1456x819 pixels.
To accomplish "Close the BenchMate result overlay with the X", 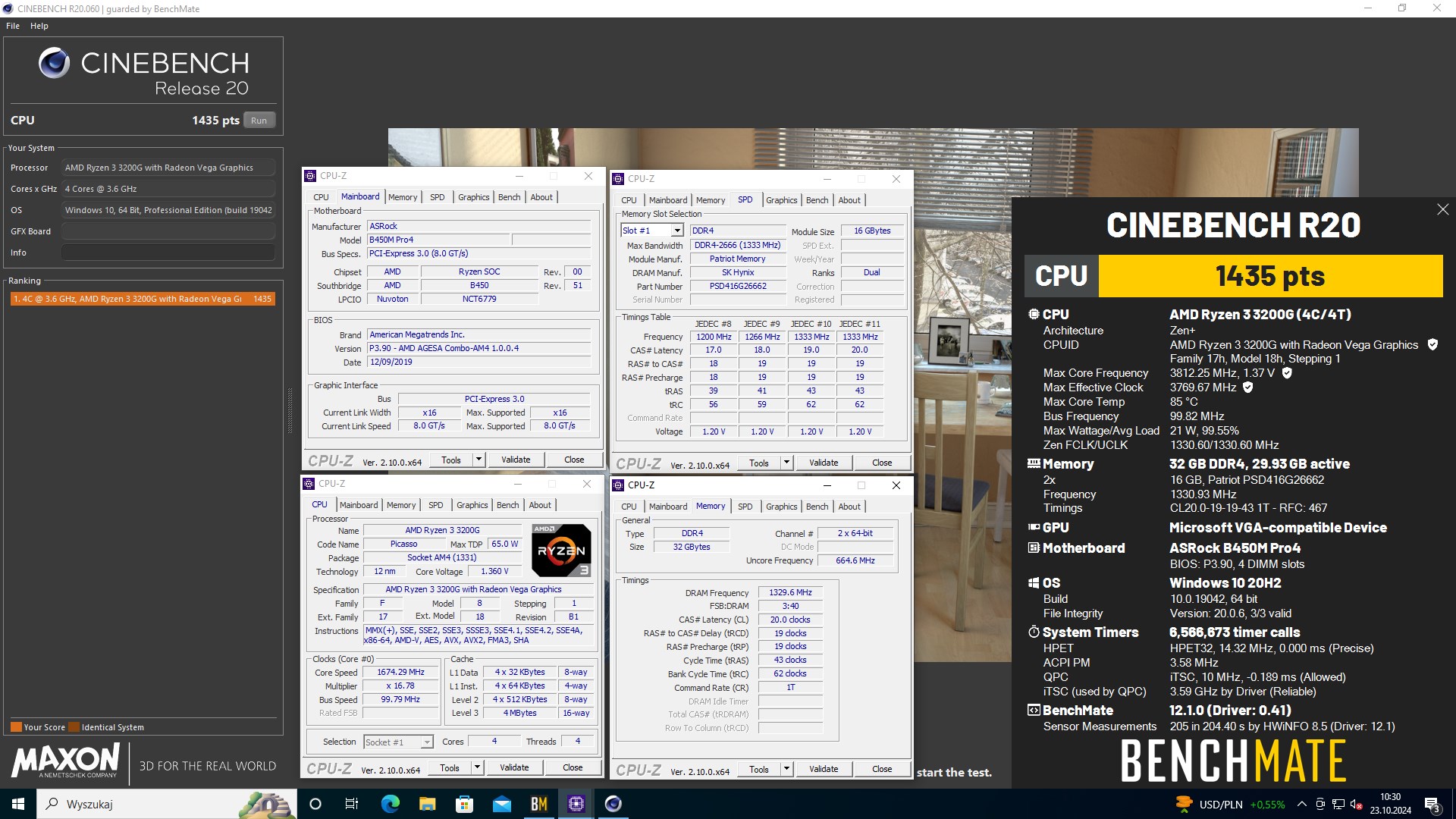I will tap(1442, 209).
